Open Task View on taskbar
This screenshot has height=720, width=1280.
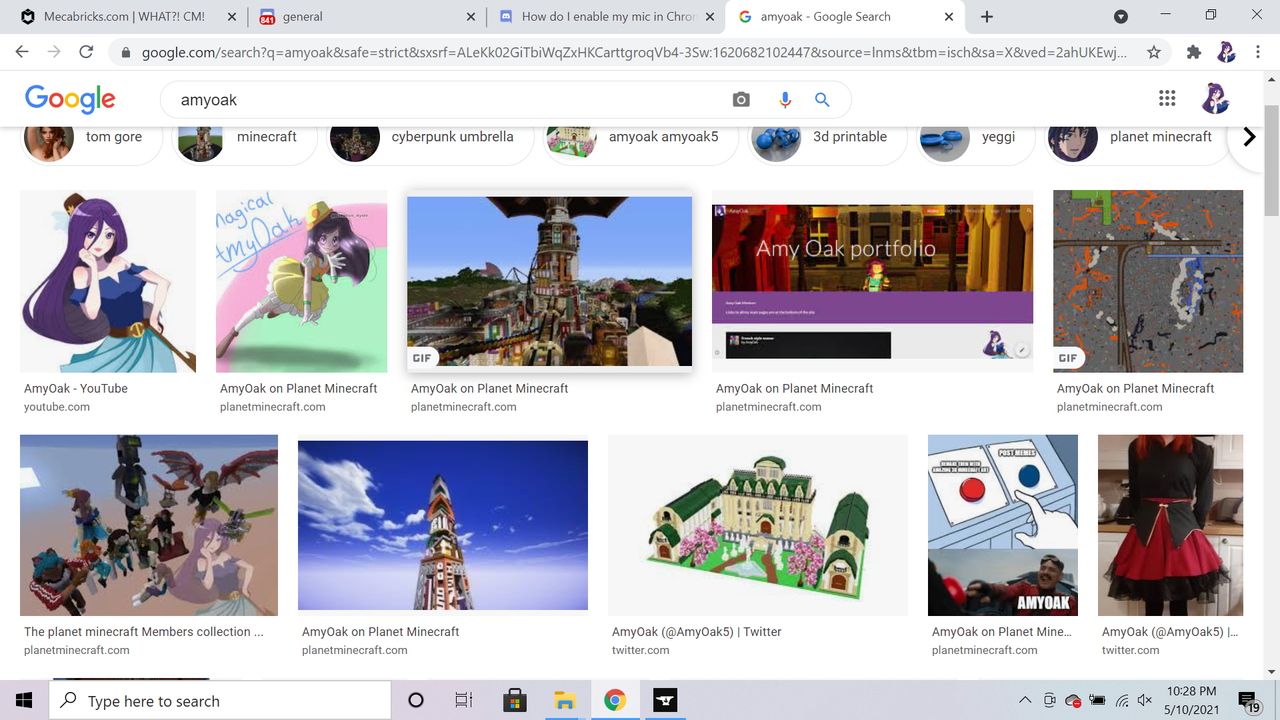coord(463,700)
